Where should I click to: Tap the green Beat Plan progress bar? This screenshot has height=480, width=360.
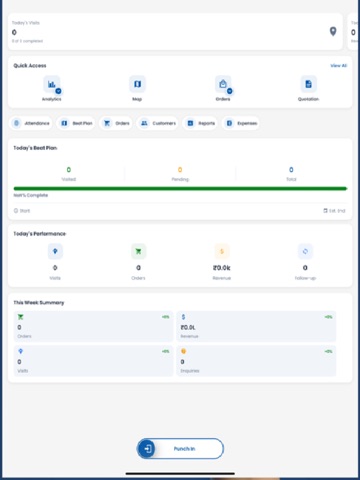tap(180, 189)
